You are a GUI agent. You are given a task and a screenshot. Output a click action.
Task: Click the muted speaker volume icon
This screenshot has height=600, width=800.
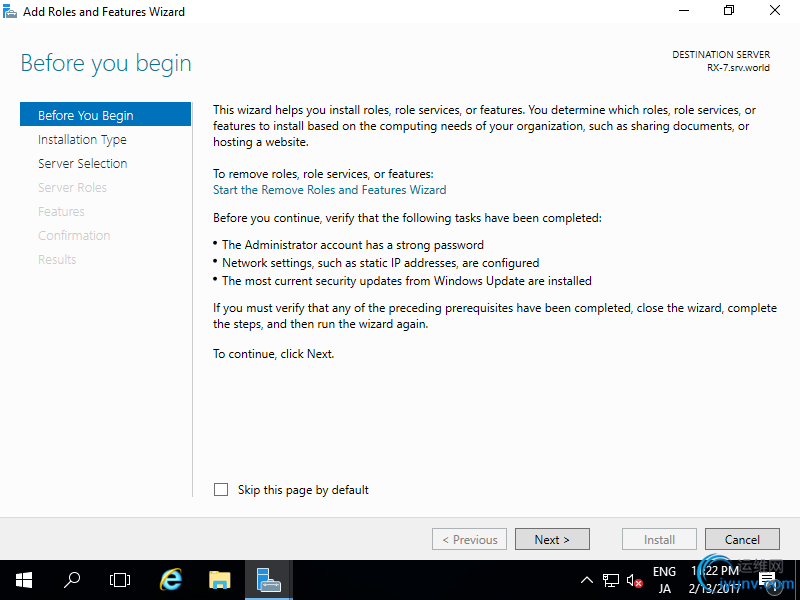634,580
